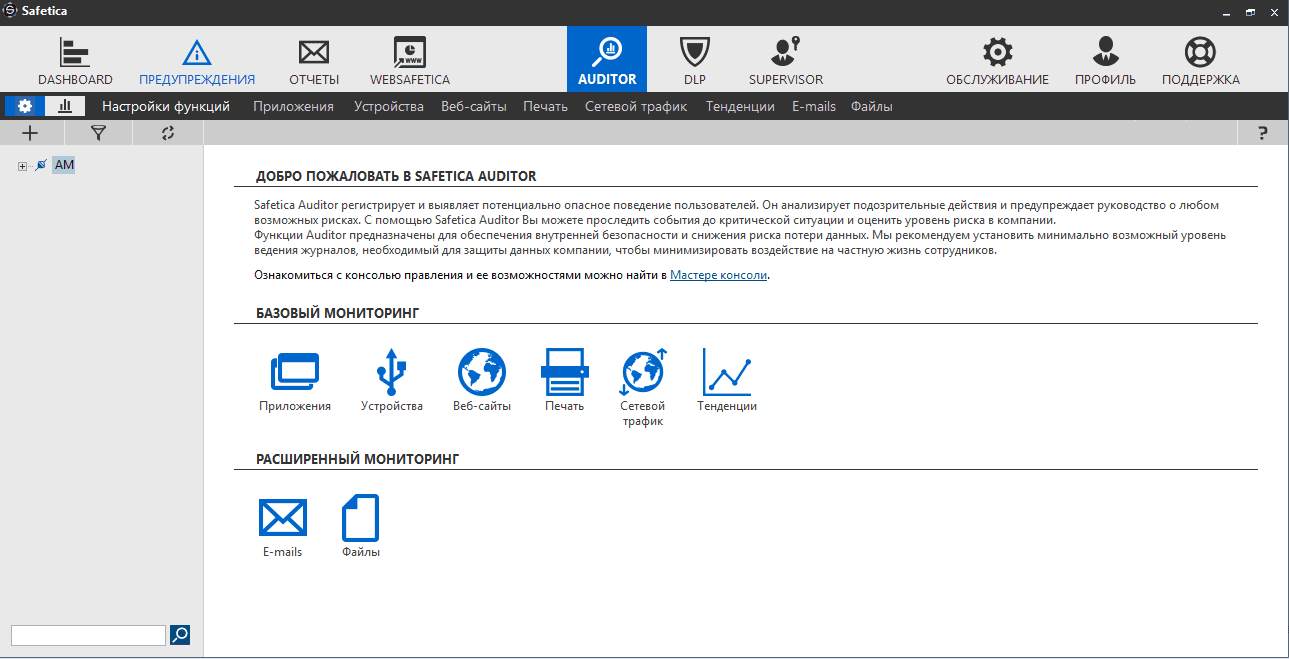1289x659 pixels.
Task: Open the Предупреждения alerts section
Action: (x=197, y=60)
